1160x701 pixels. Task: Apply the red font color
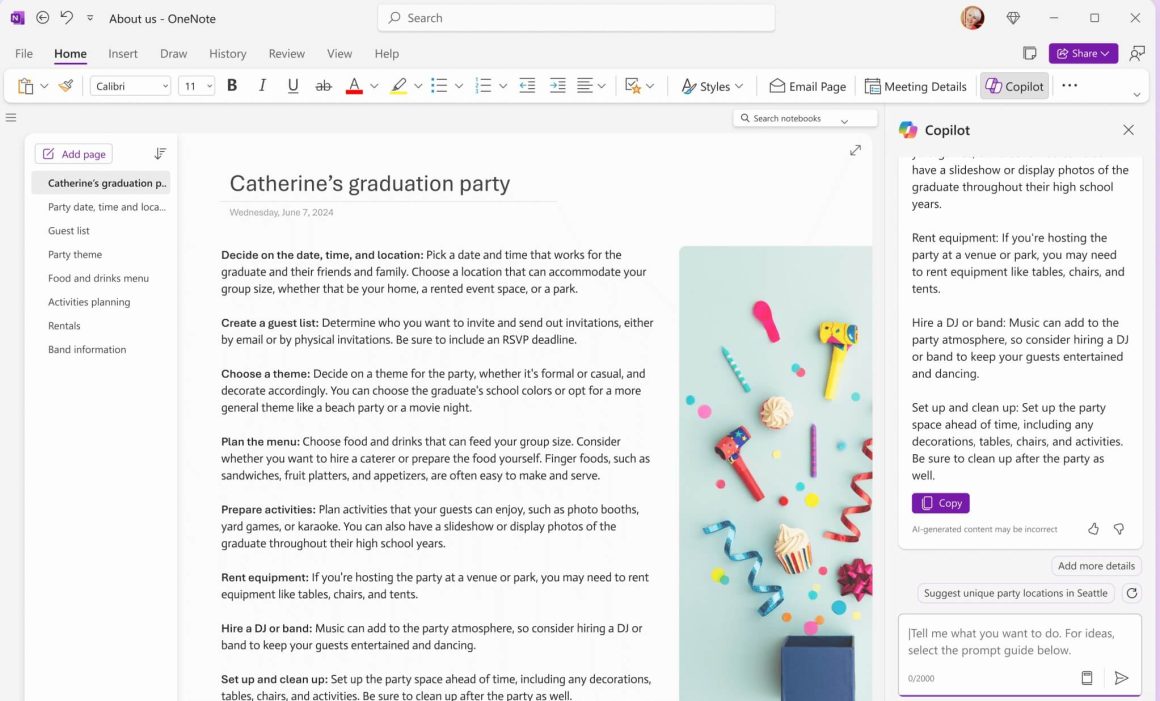pos(354,86)
